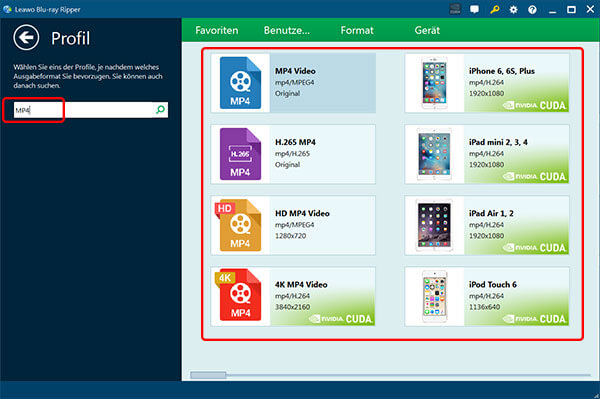
Task: Choose the iPad Air 1, 2 device image
Action: tap(434, 225)
